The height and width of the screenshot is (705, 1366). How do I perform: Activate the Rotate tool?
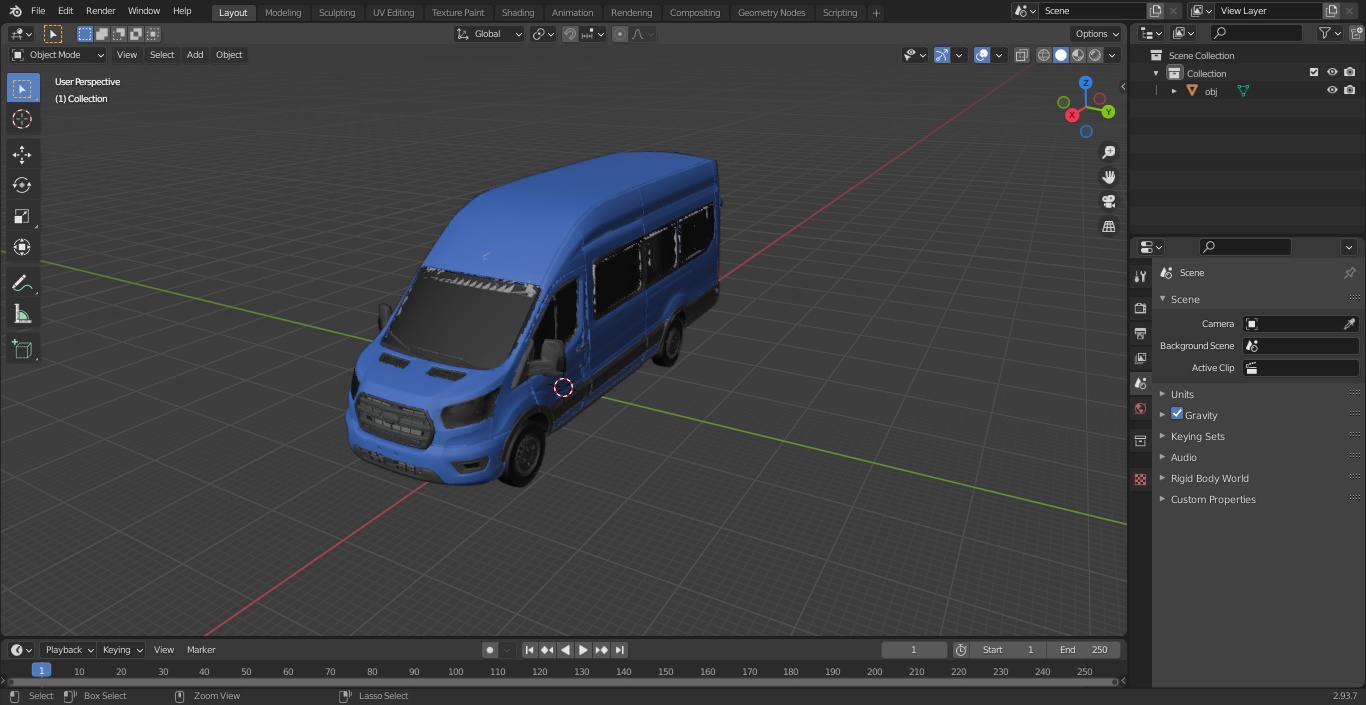point(22,185)
